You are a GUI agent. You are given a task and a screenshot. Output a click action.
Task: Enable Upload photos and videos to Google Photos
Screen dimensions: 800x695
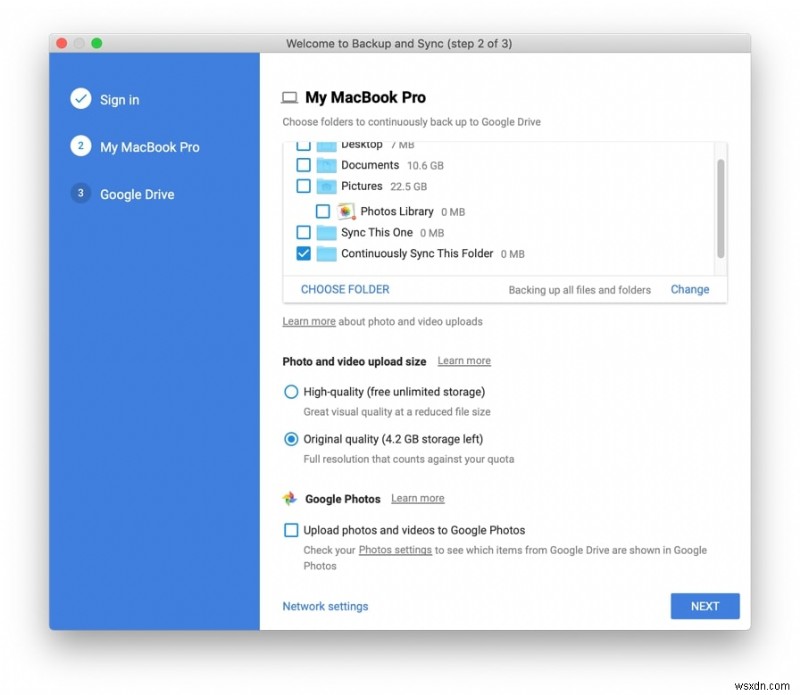(291, 530)
